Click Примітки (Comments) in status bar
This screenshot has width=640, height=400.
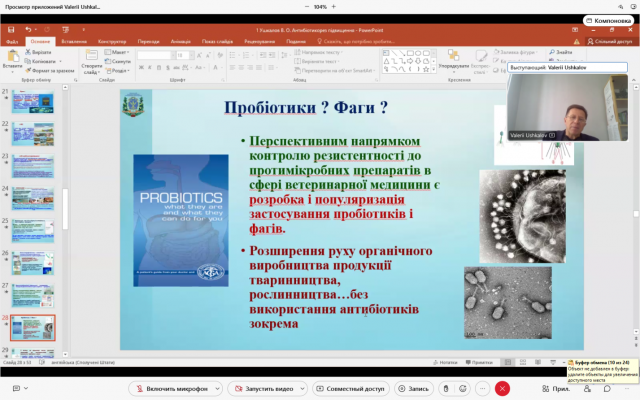[x=478, y=362]
